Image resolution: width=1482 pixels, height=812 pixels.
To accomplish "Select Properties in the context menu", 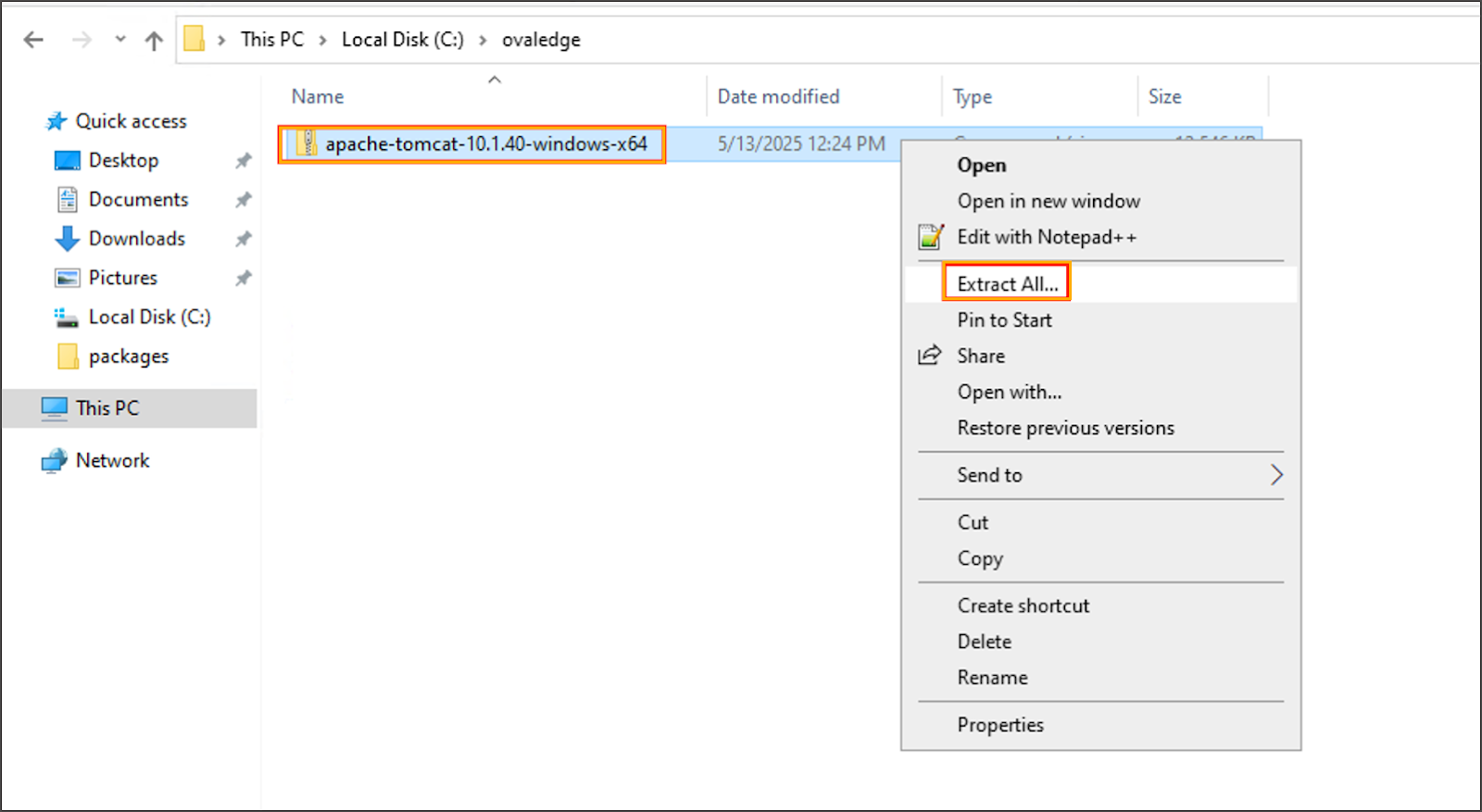I will coord(1000,725).
